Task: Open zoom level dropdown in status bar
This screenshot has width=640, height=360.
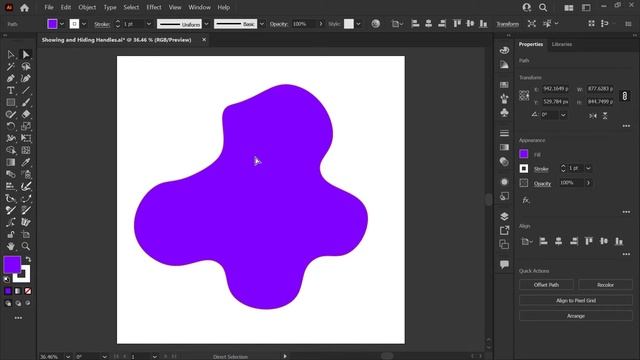Action: click(x=68, y=356)
